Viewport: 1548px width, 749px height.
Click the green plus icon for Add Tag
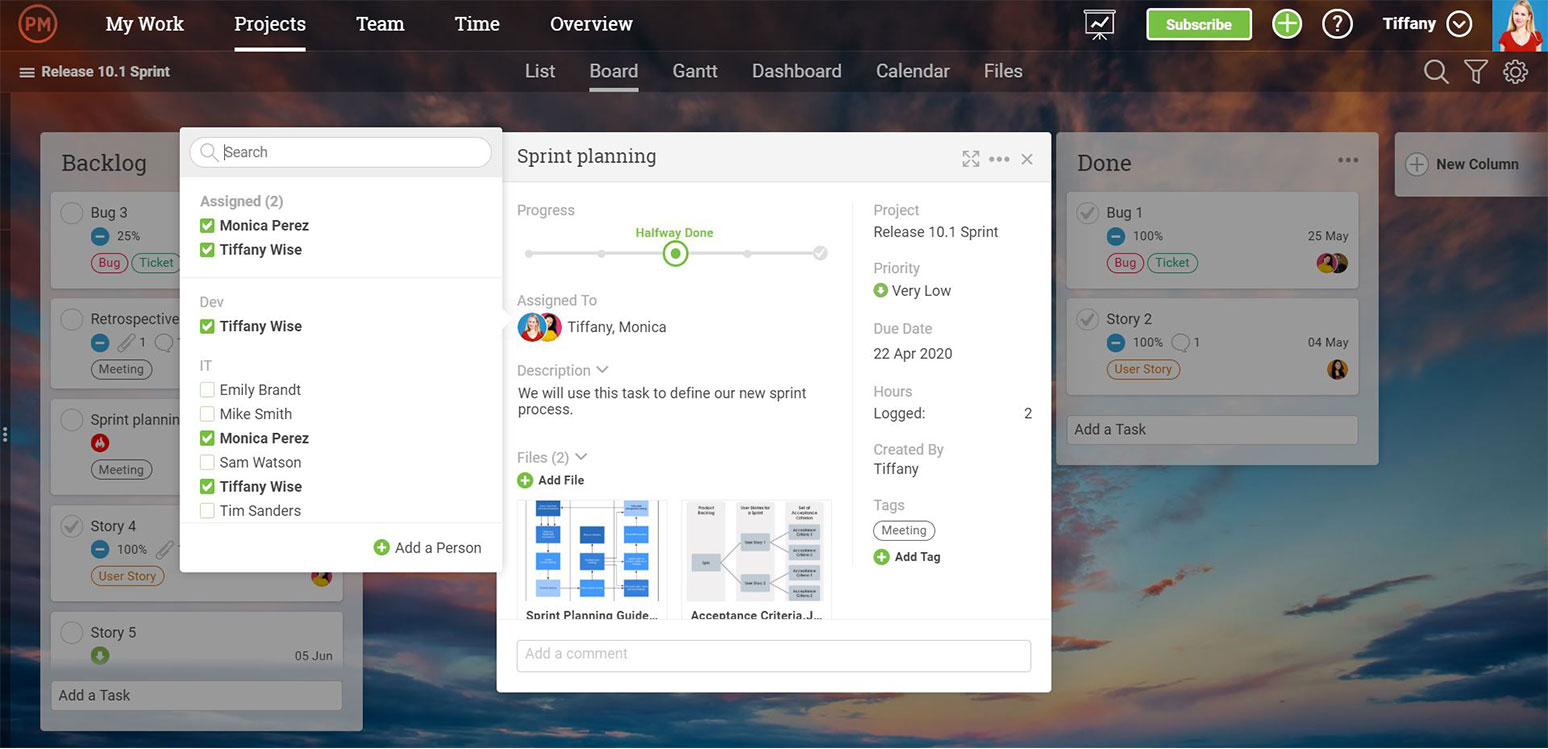click(x=881, y=557)
